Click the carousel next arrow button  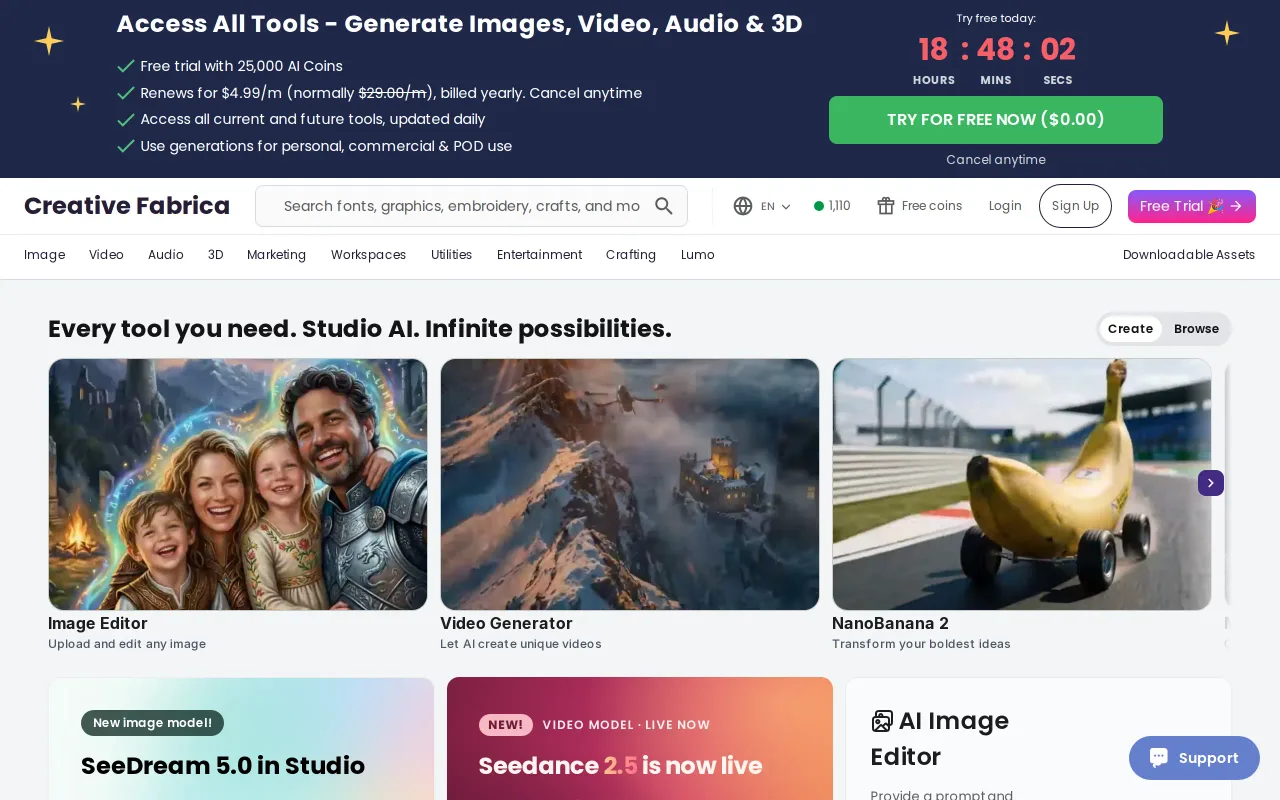[x=1211, y=483]
